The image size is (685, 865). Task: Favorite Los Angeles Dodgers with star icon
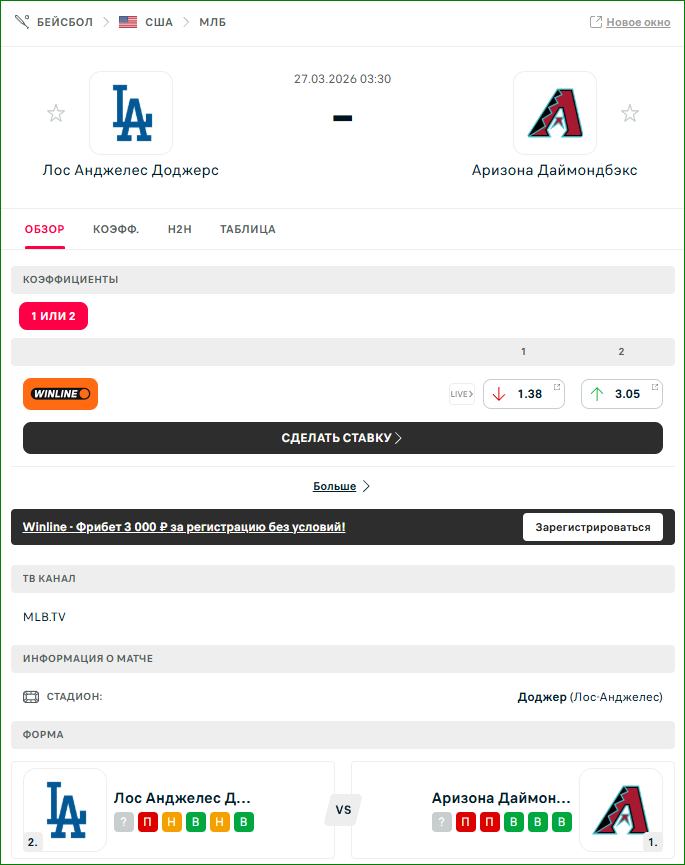(56, 113)
